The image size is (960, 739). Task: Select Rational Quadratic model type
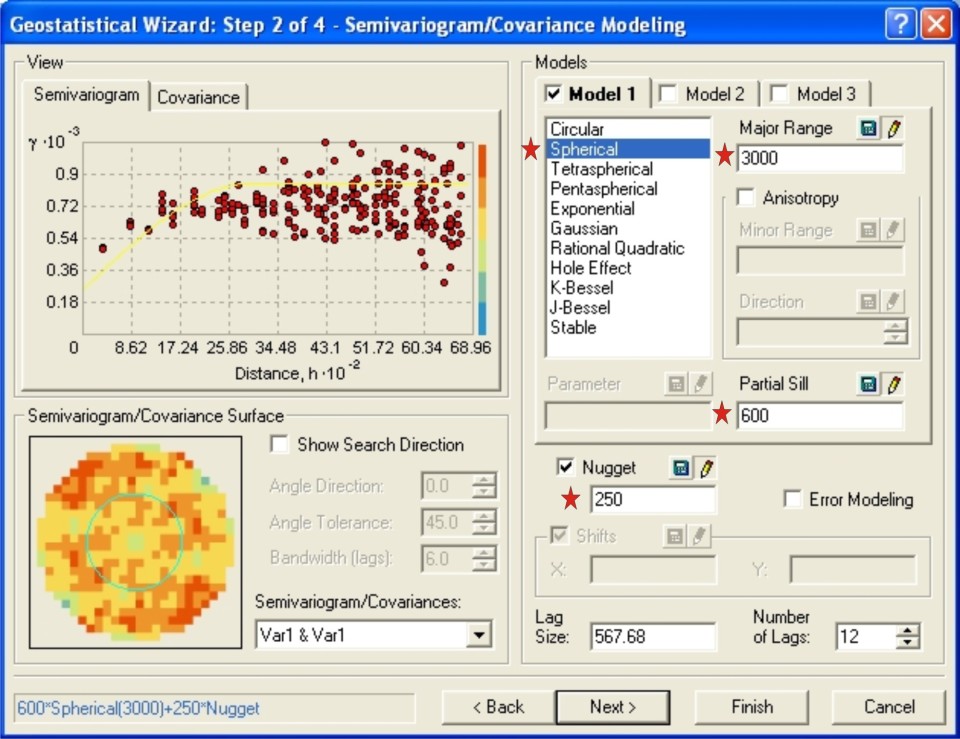628,248
